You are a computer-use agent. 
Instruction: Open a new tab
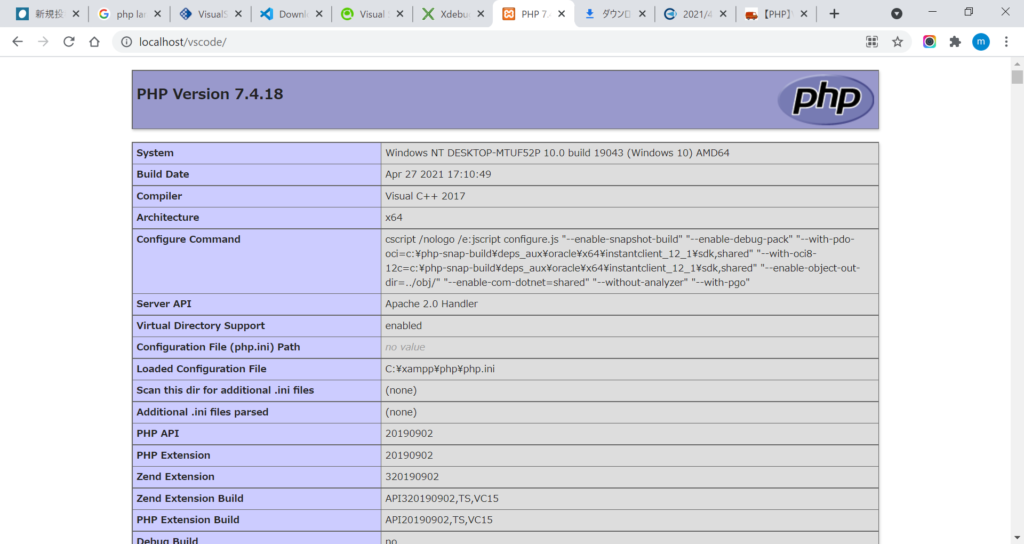click(x=834, y=14)
